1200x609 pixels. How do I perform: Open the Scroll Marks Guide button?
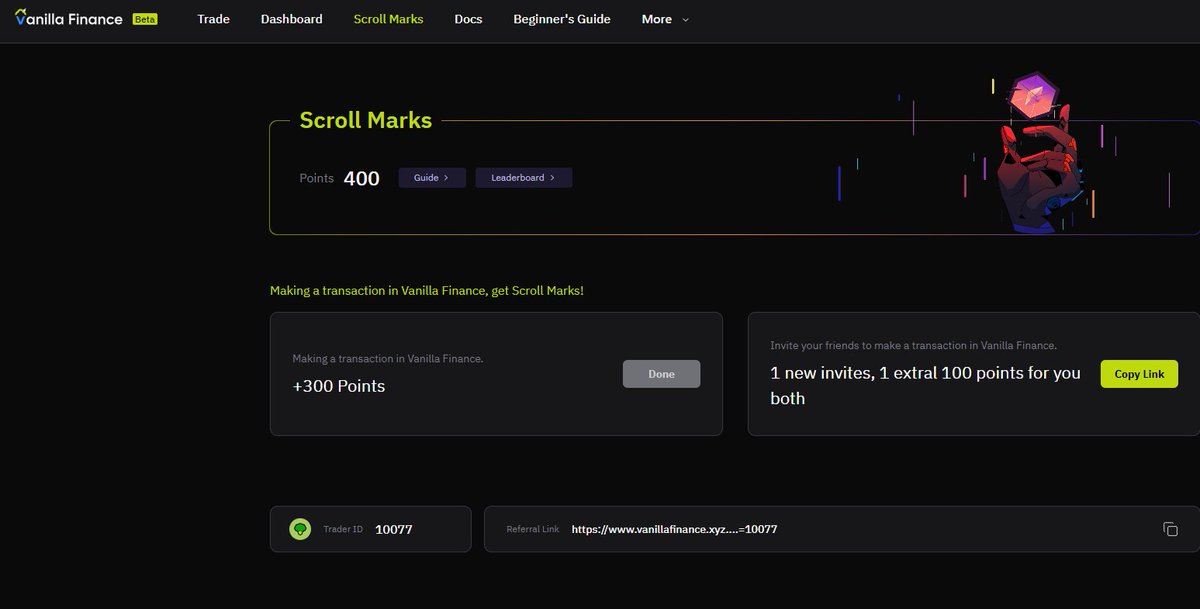[x=432, y=178]
